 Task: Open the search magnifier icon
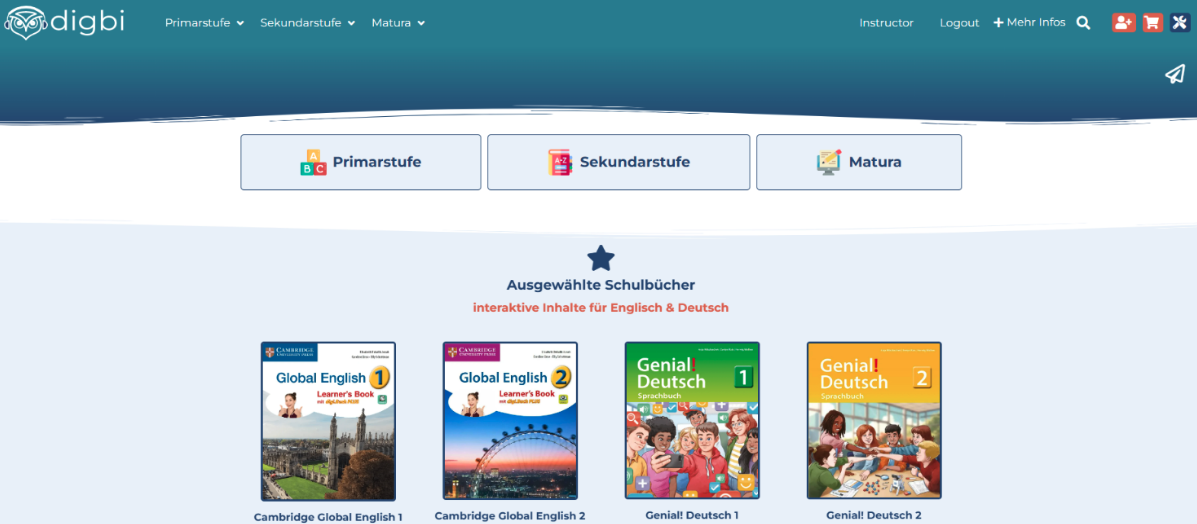[x=1083, y=23]
